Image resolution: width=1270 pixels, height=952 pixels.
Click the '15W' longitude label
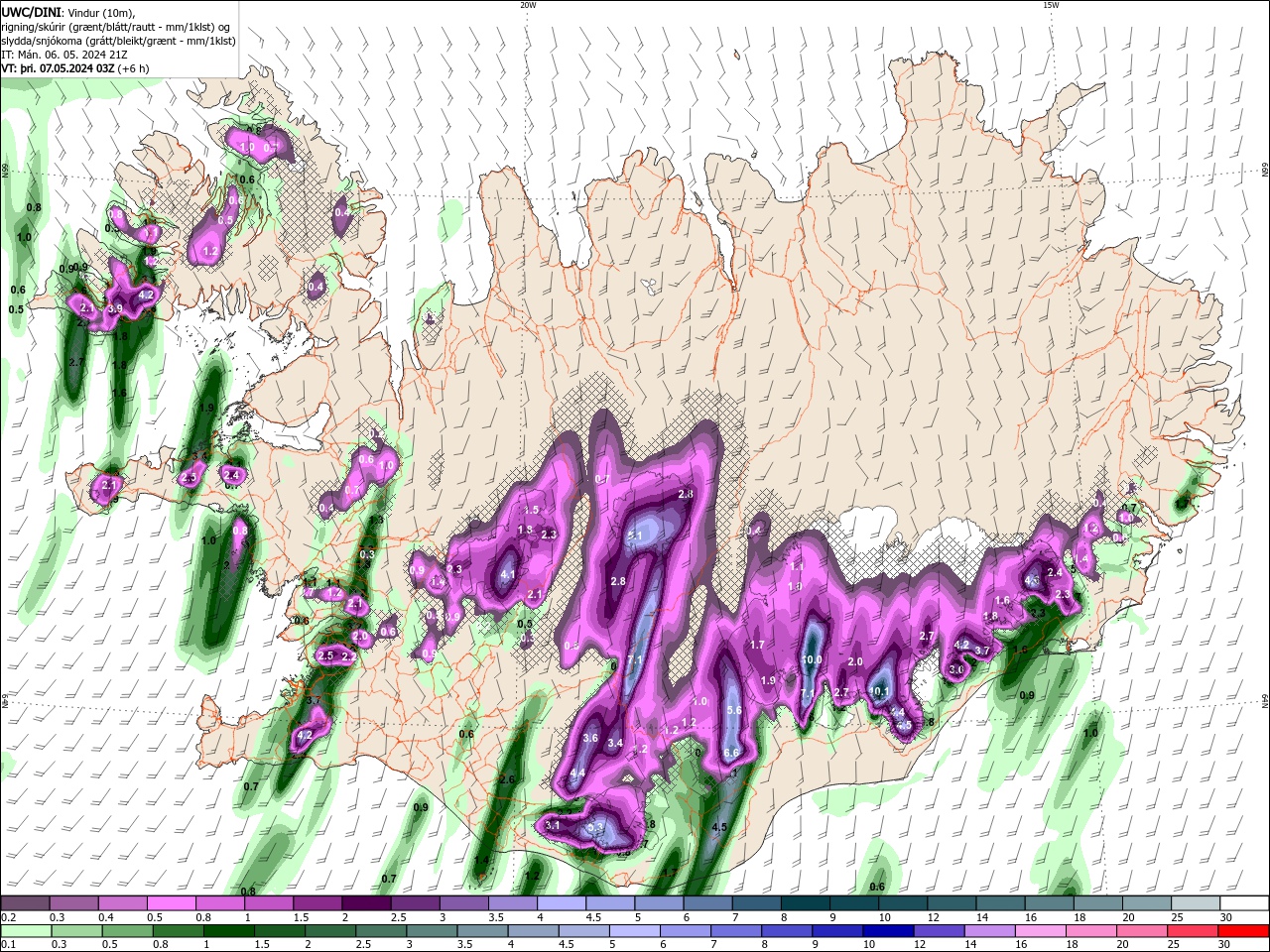[x=1051, y=5]
